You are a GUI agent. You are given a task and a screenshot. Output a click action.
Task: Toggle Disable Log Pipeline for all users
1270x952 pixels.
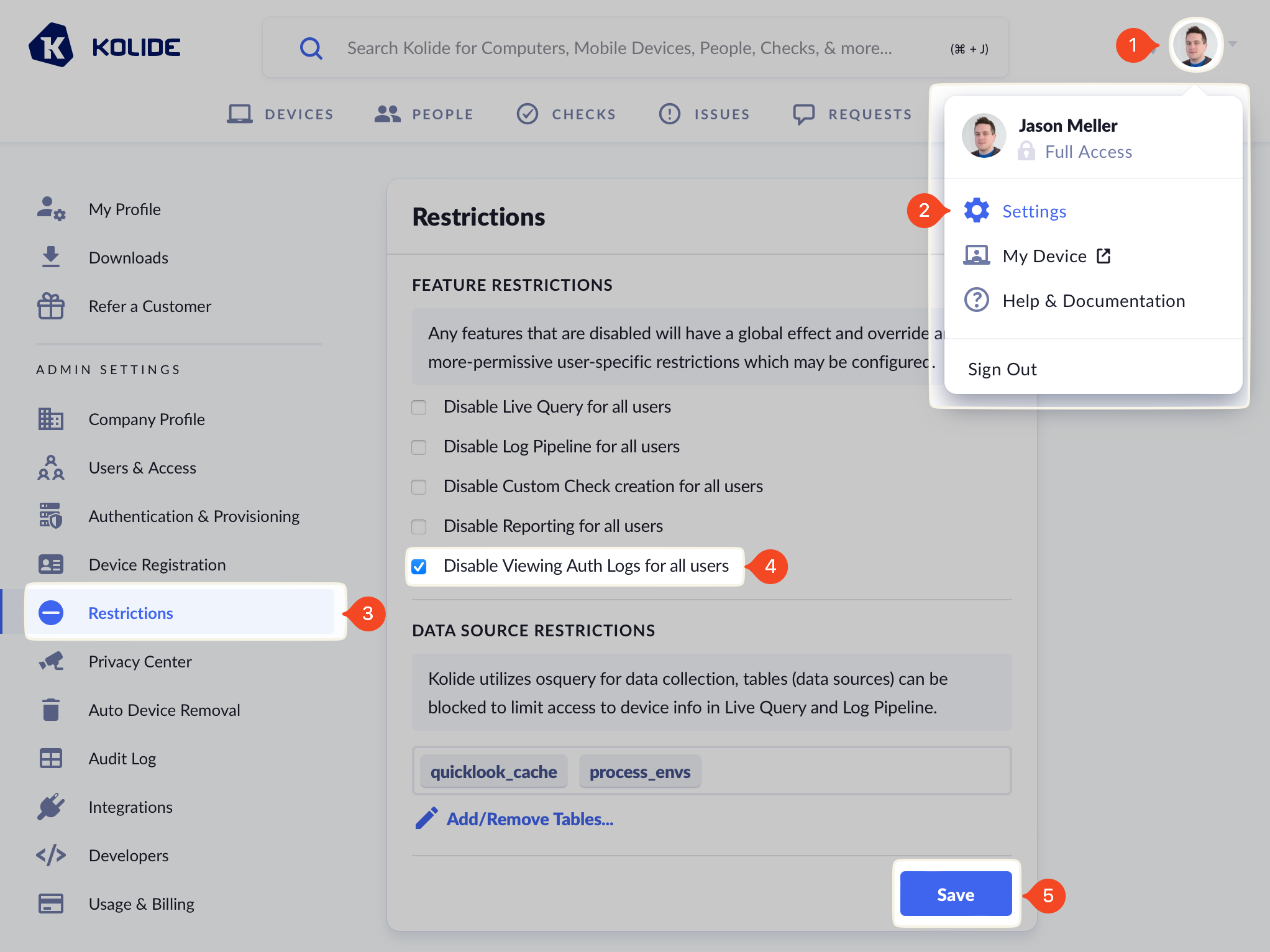tap(419, 447)
